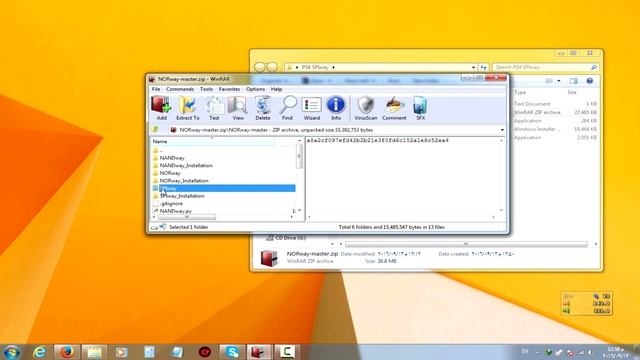Click PS4 SPIway in Explorer address bar
This screenshot has width=640, height=360.
tap(315, 67)
